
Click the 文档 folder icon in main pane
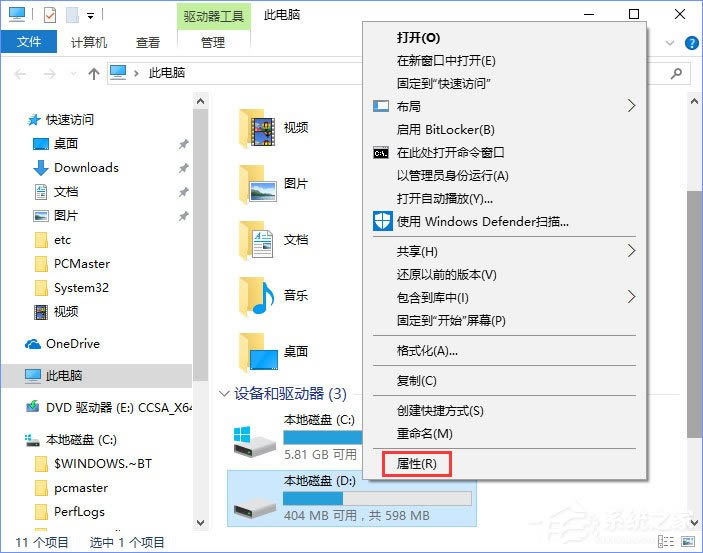[x=257, y=240]
